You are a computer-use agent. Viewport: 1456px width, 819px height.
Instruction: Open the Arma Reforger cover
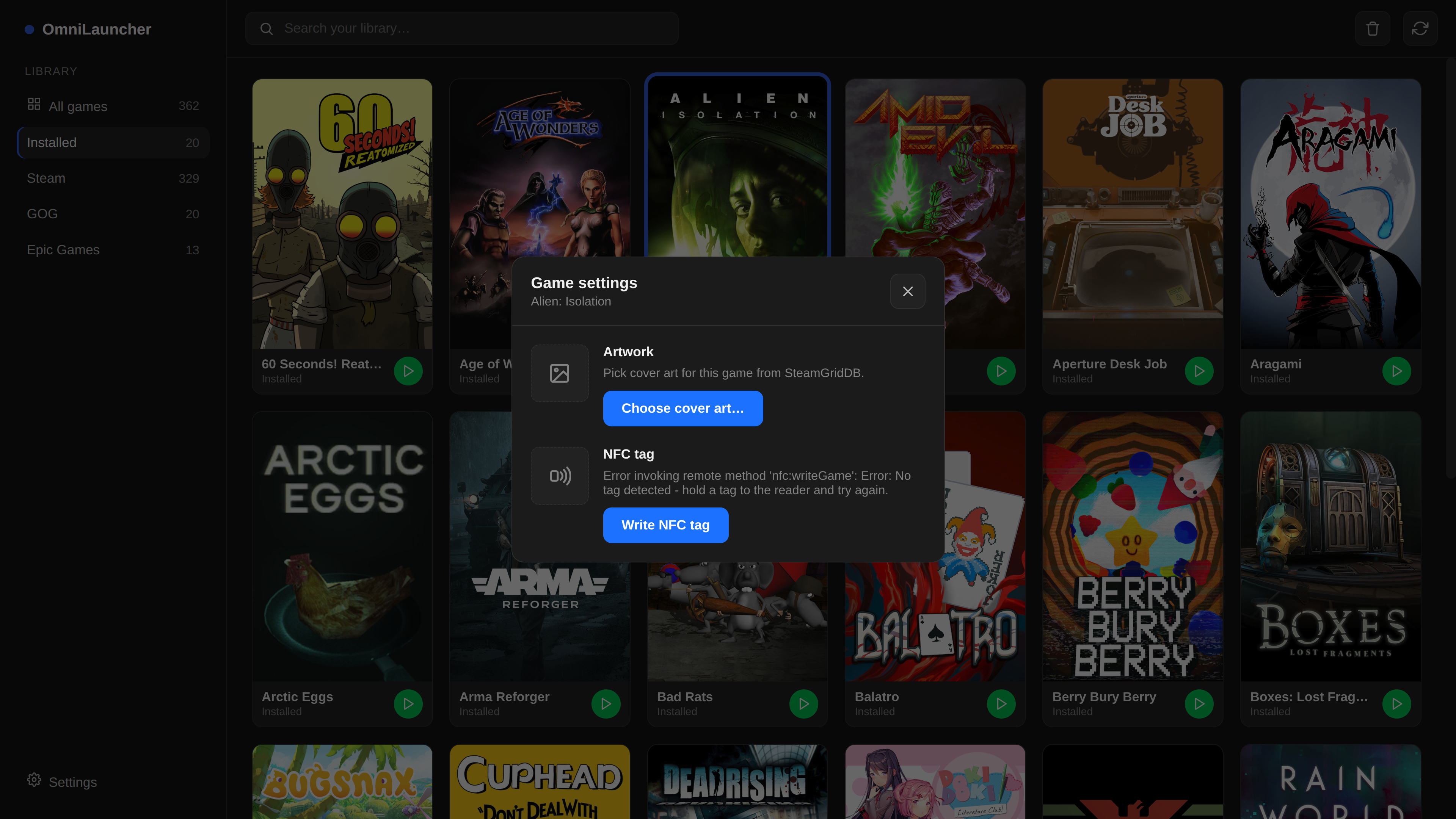(540, 621)
